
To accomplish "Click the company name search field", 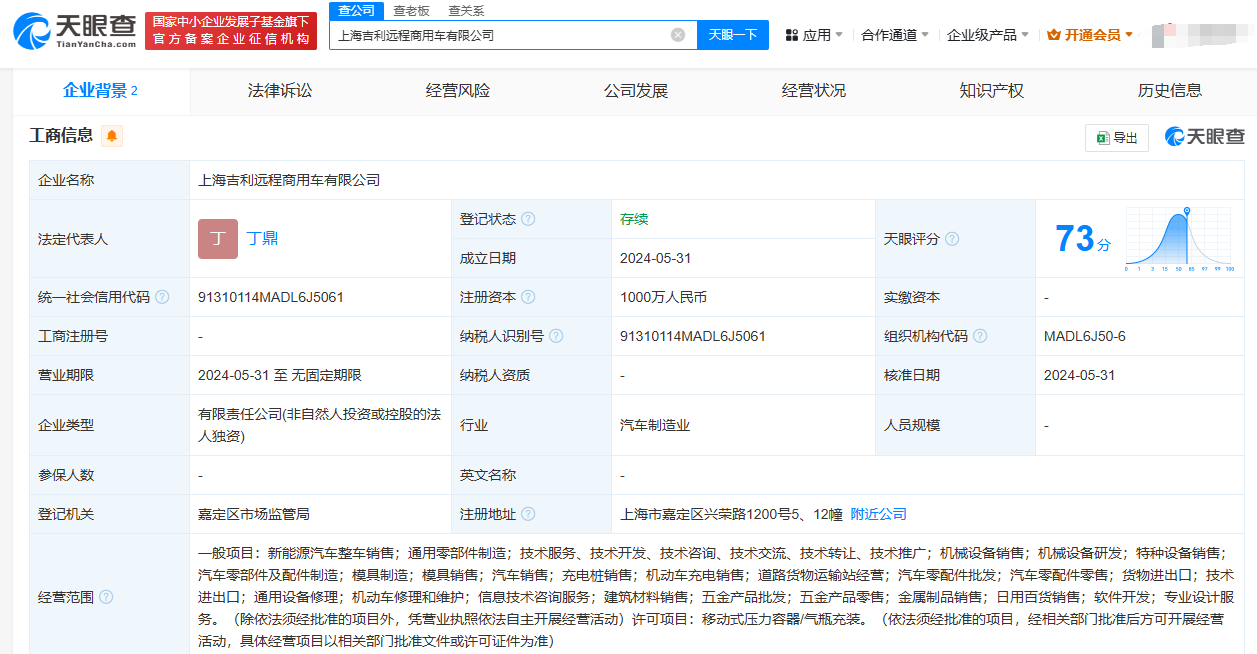I will (x=500, y=35).
